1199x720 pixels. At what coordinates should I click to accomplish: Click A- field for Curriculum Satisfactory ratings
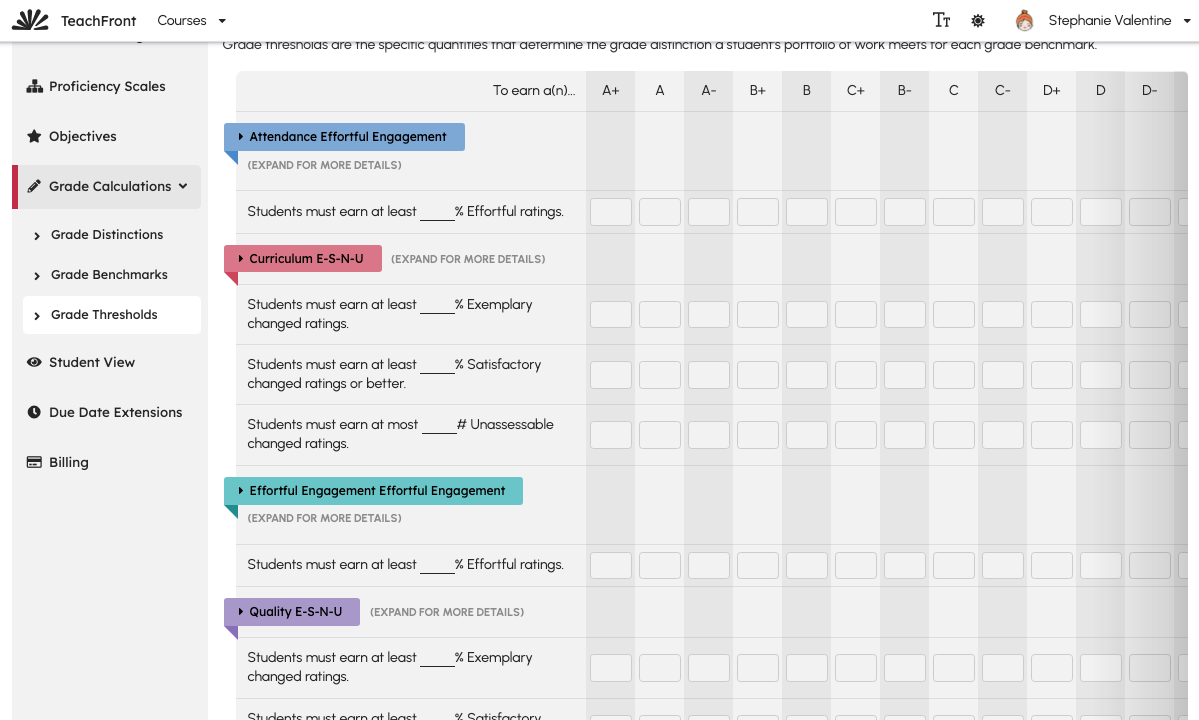tap(709, 375)
